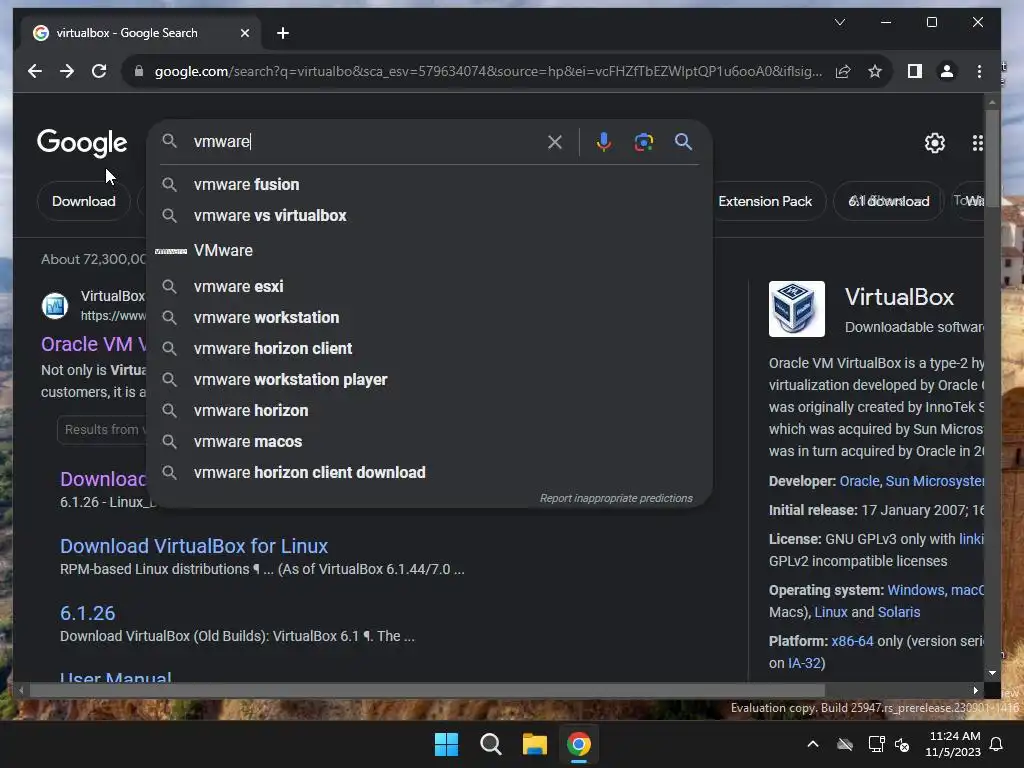Click the VirtualBox site favicon in results
This screenshot has width=1024, height=768.
[55, 306]
